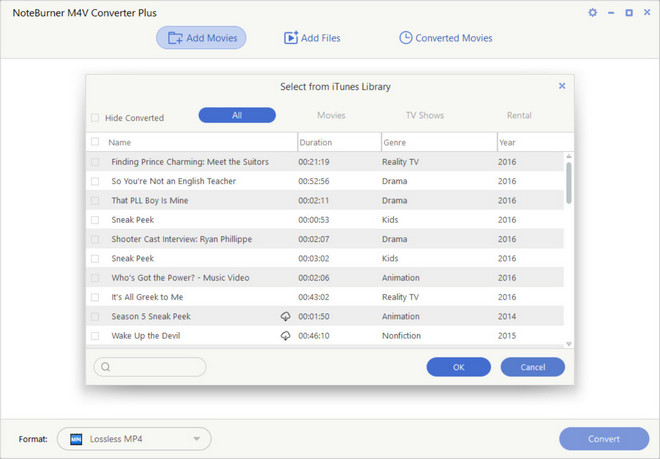Toggle the Hide Converted checkbox
The height and width of the screenshot is (459, 660).
pyautogui.click(x=96, y=118)
